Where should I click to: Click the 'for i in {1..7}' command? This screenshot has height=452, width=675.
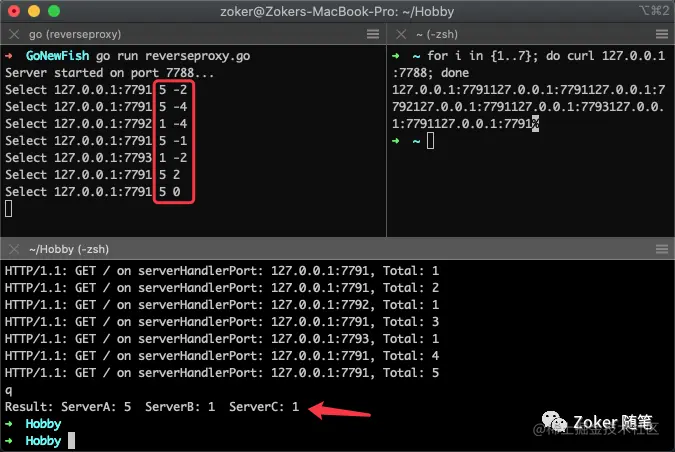click(483, 56)
